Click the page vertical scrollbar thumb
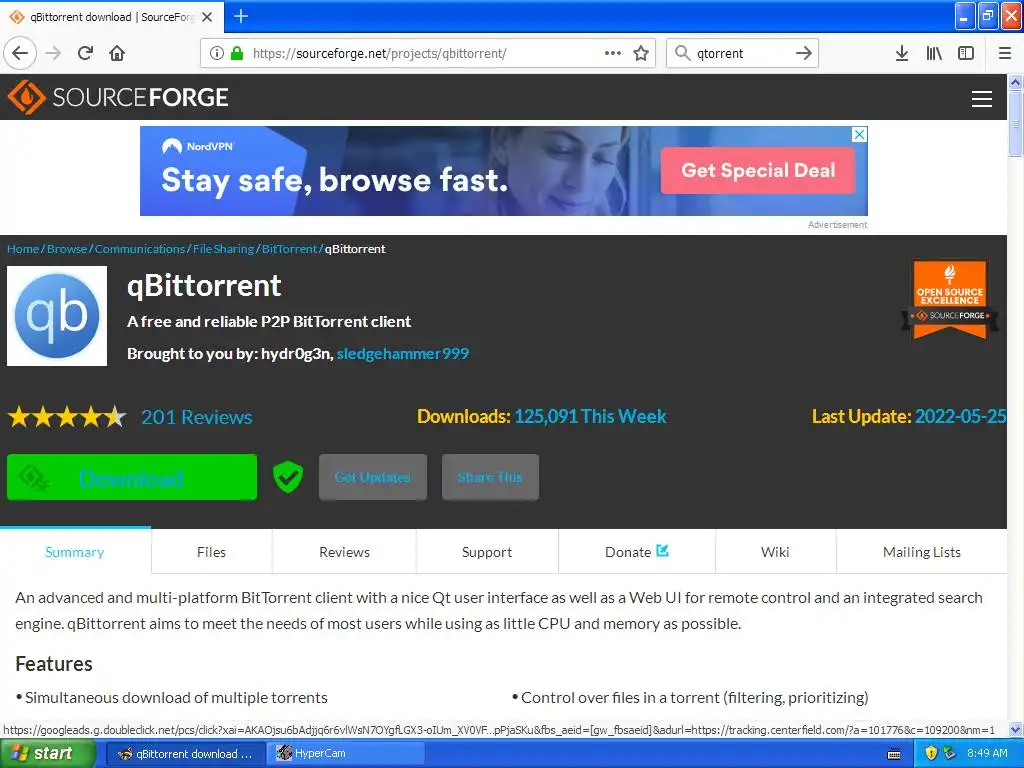Viewport: 1024px width, 768px height. pos(1015,124)
